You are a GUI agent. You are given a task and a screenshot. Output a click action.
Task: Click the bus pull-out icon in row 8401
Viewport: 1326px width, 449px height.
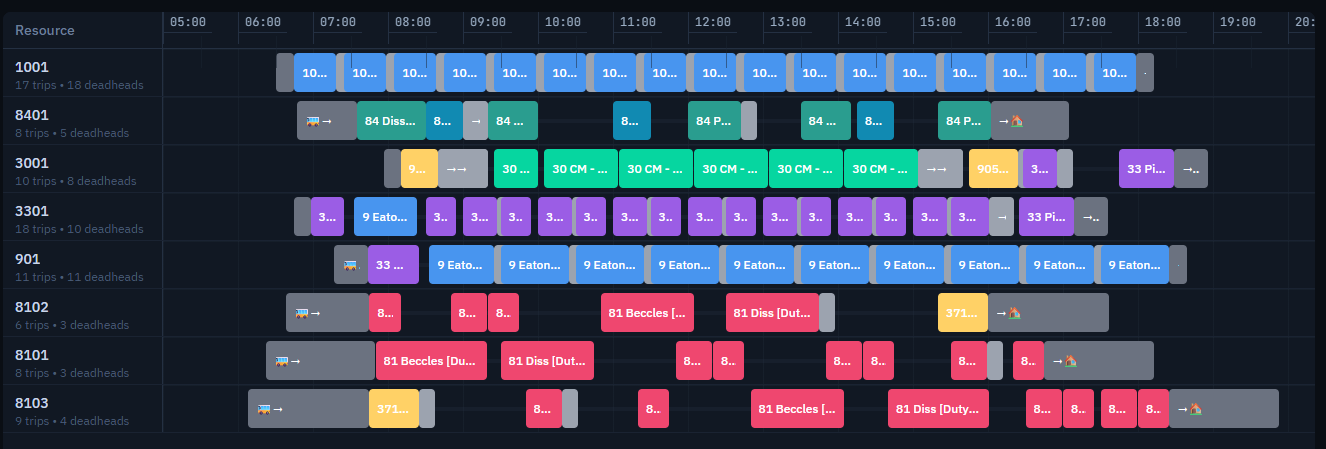(313, 121)
